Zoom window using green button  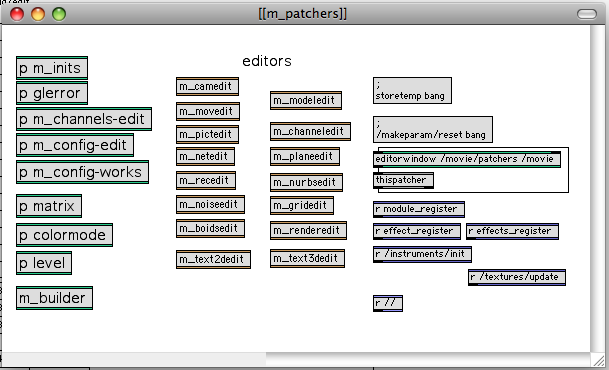(x=59, y=14)
